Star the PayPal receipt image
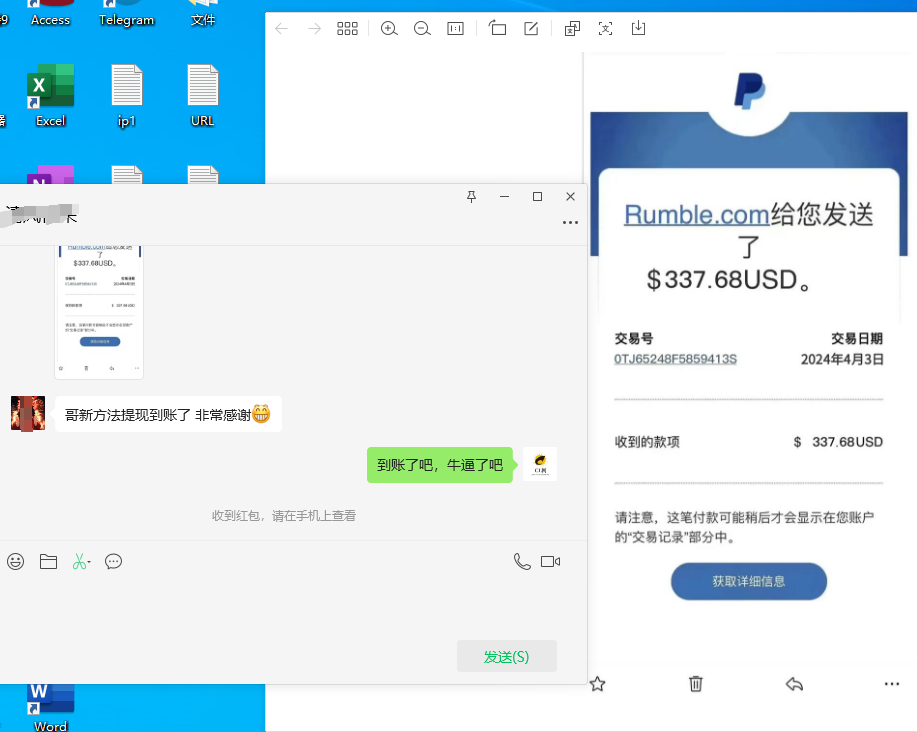 597,684
